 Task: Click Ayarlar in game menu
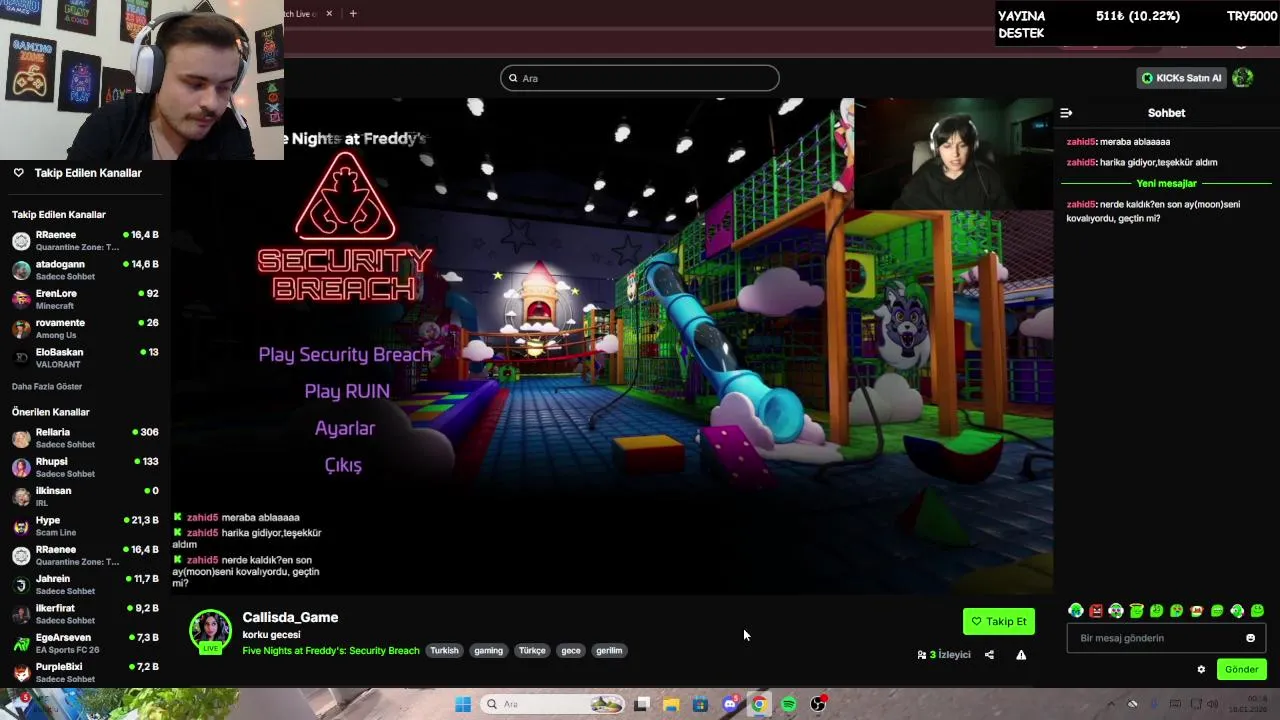[345, 428]
